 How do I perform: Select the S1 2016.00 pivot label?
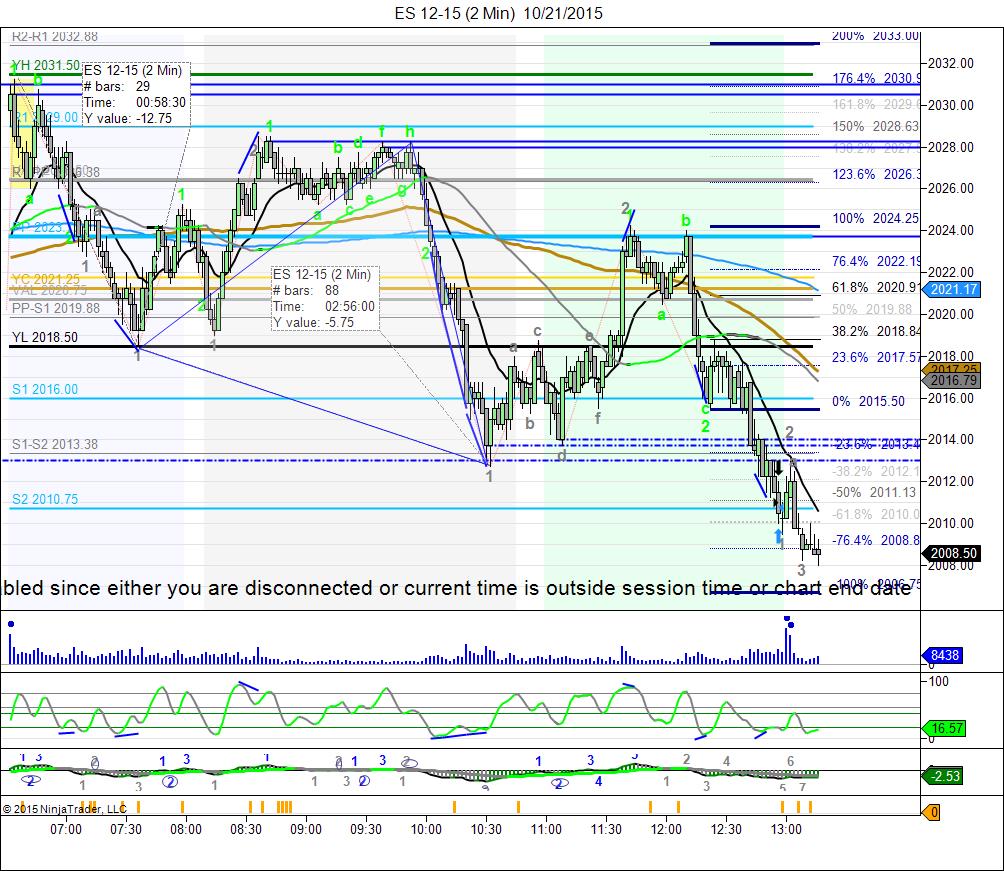pos(45,389)
